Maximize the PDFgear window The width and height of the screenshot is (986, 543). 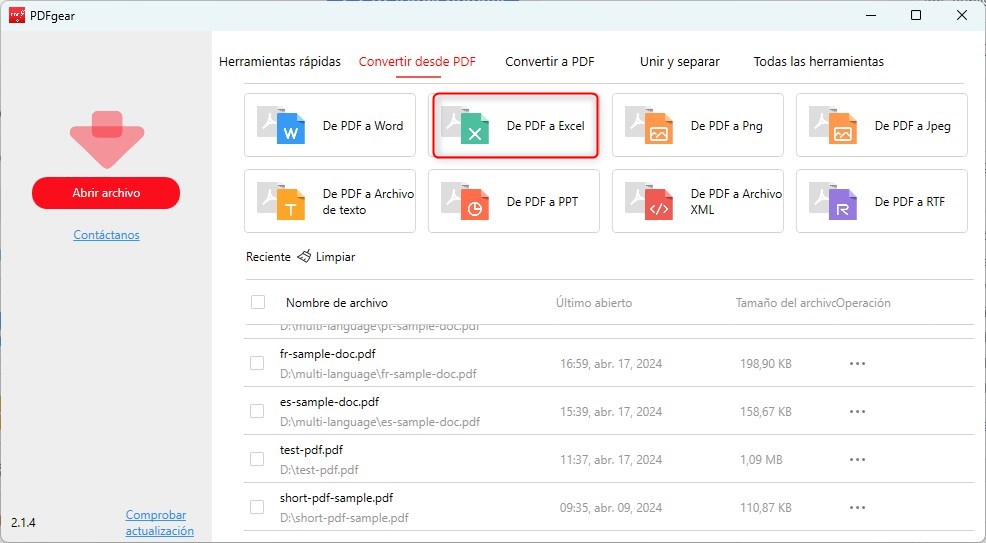coord(916,15)
